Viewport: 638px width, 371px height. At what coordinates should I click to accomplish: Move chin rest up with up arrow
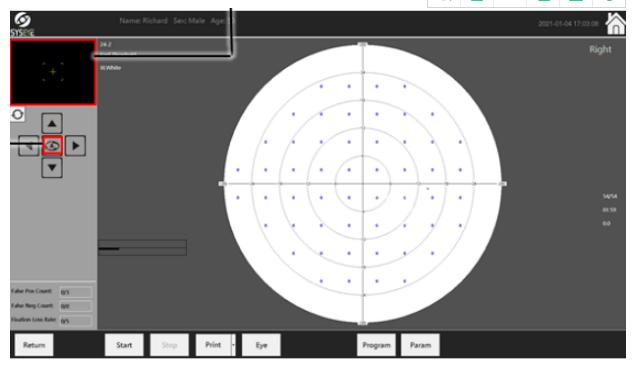pos(52,123)
